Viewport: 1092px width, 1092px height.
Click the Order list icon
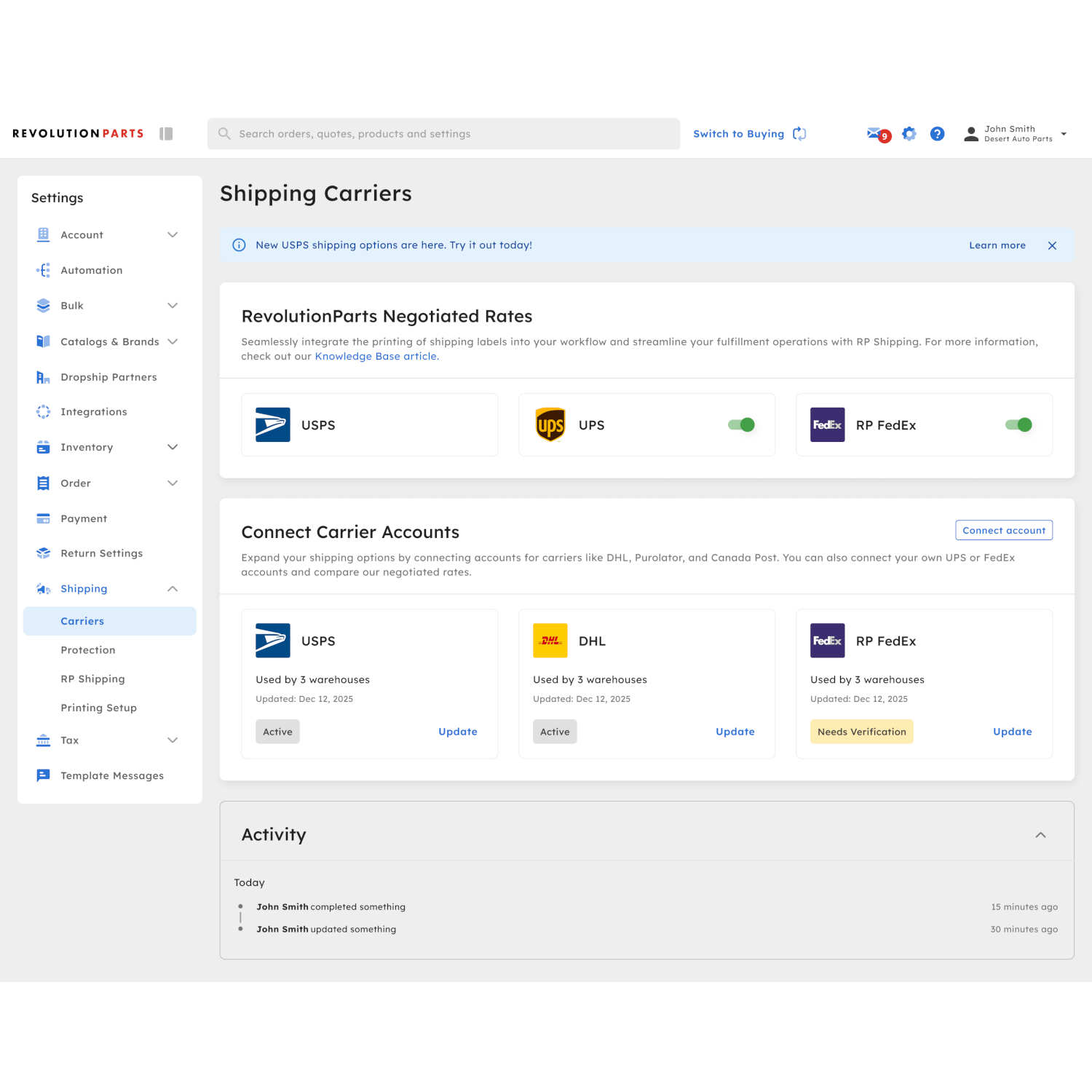tap(43, 483)
